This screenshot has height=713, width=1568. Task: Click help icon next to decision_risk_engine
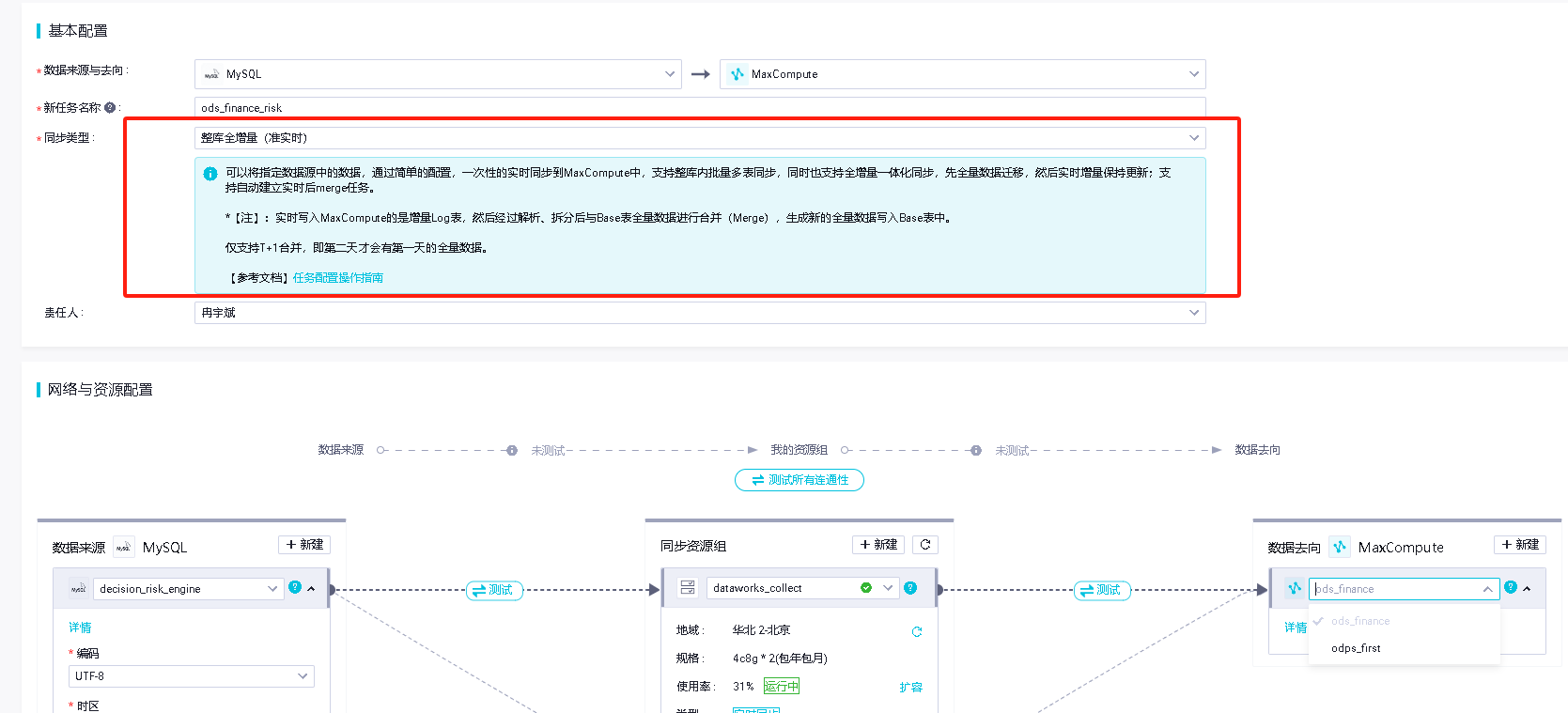tap(295, 587)
